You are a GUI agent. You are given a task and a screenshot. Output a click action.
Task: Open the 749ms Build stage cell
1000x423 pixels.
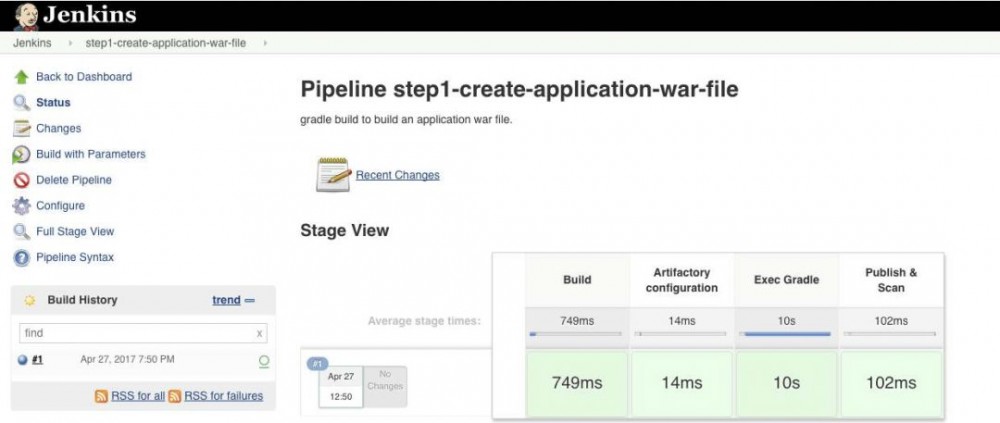tap(577, 383)
